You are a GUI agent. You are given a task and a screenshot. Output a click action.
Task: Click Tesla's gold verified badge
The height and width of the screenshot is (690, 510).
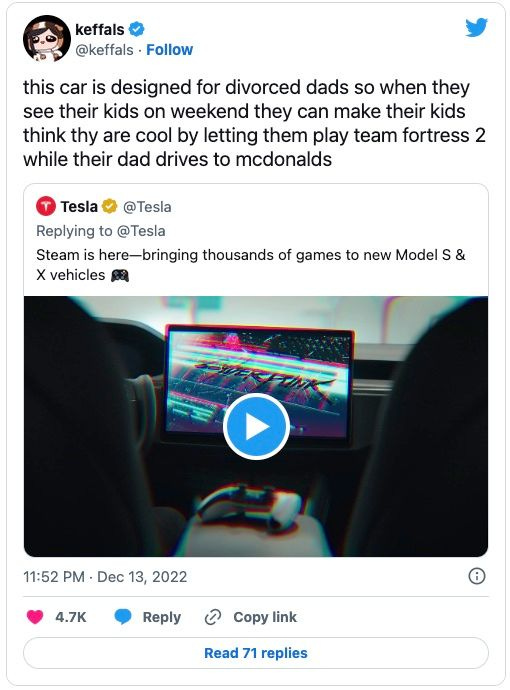[x=110, y=206]
